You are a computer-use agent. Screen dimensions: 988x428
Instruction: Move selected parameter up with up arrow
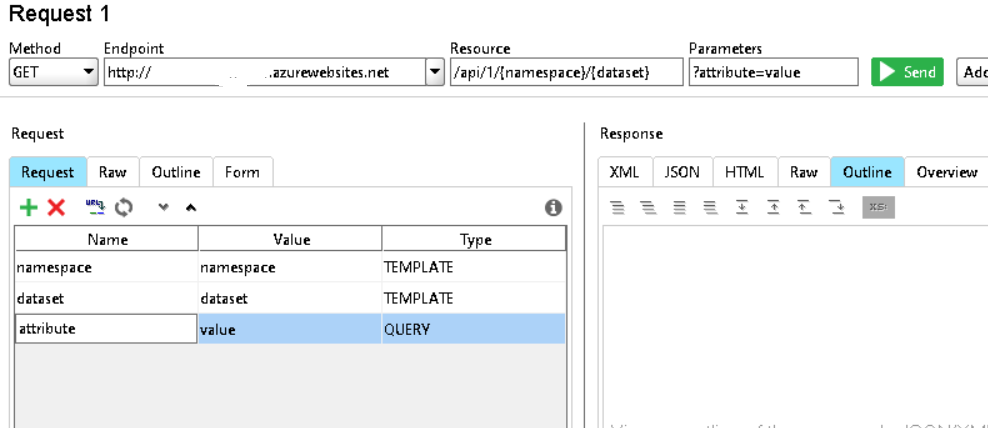click(191, 208)
